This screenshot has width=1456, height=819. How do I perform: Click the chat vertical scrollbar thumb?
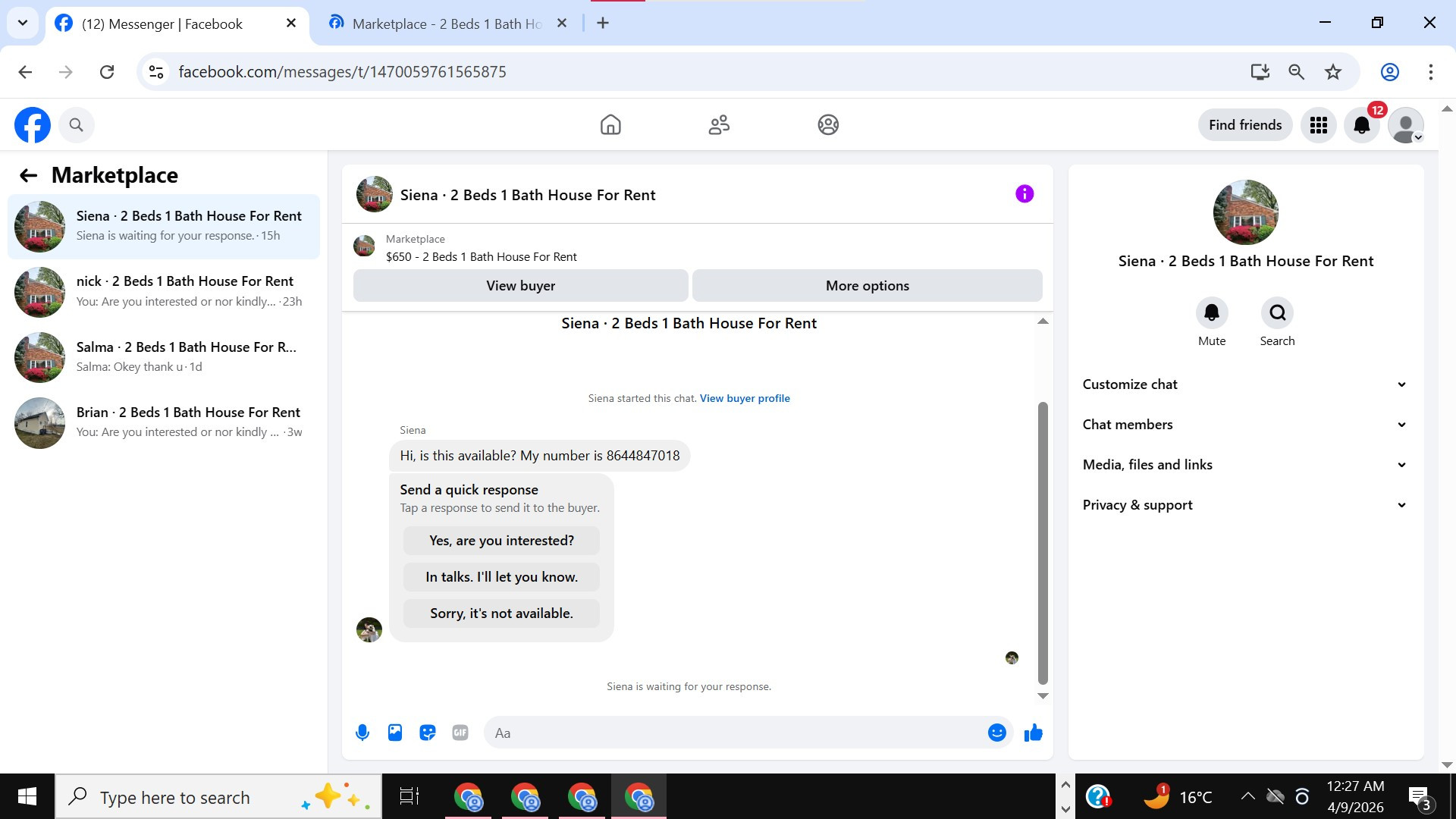click(1043, 542)
